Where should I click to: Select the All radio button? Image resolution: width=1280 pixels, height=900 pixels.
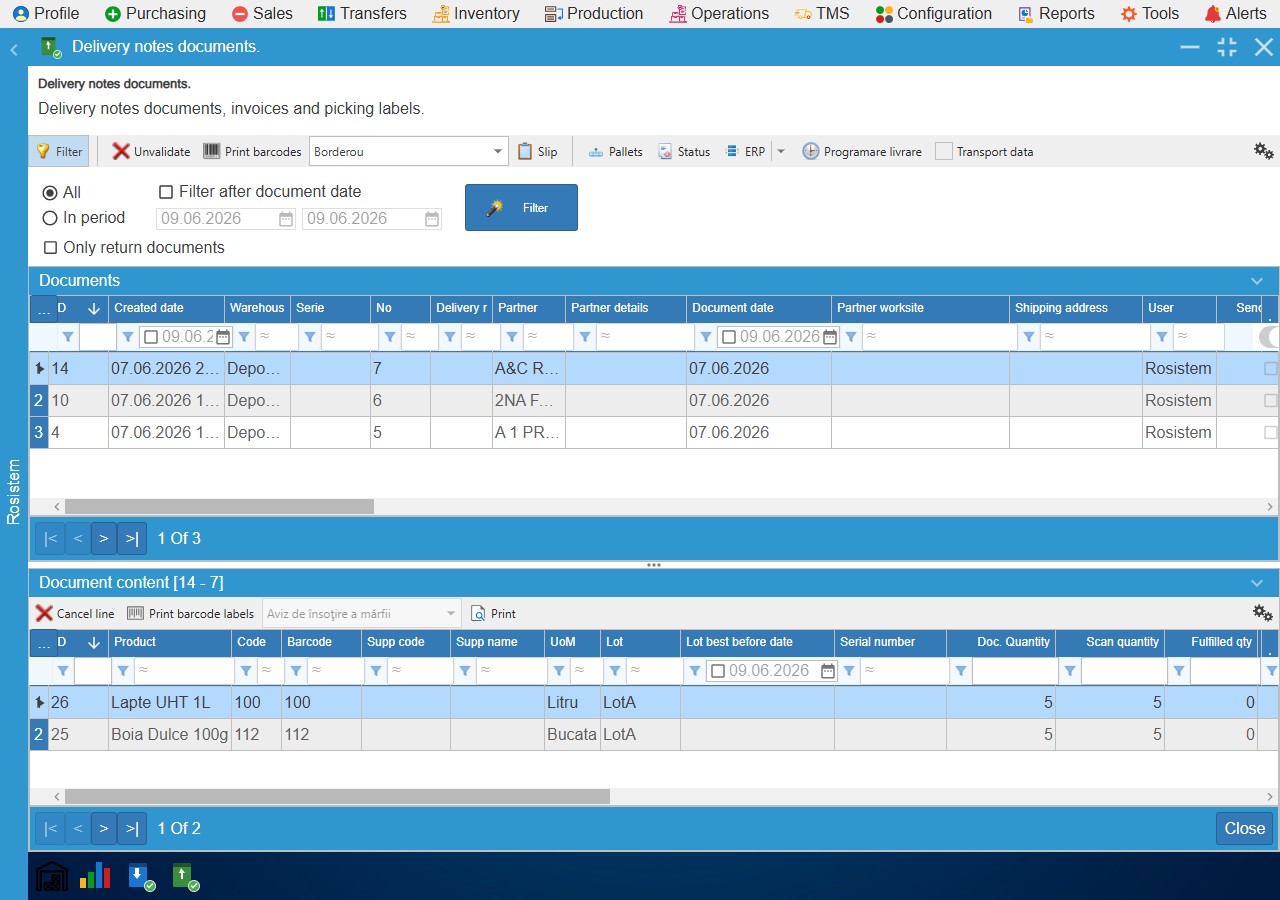[x=50, y=192]
